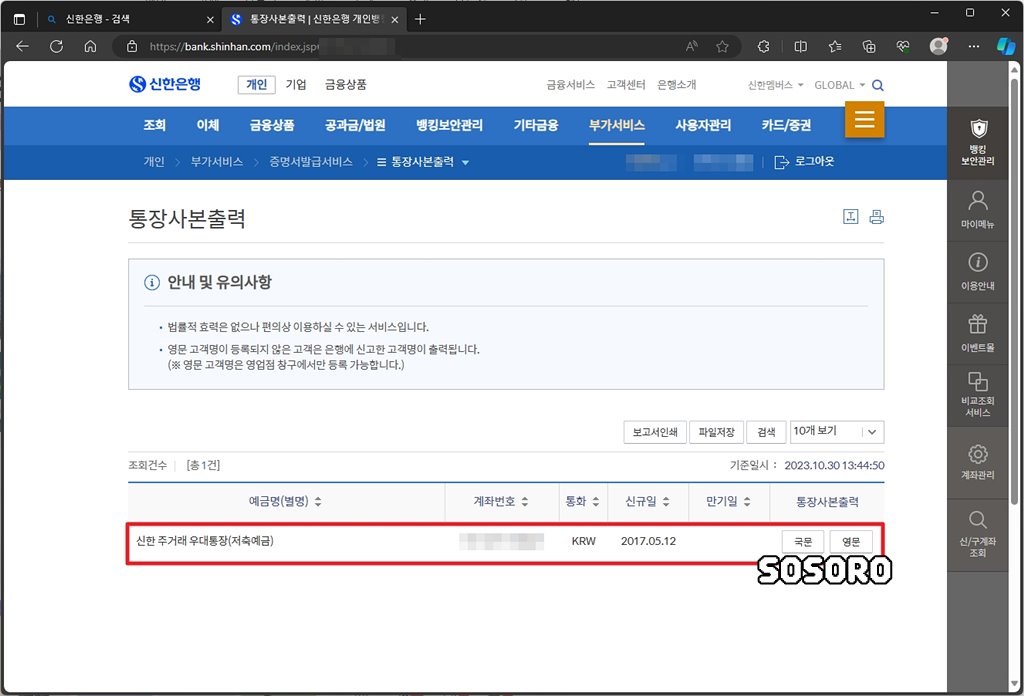Open tab actions menu icon at top left

[x=19, y=19]
